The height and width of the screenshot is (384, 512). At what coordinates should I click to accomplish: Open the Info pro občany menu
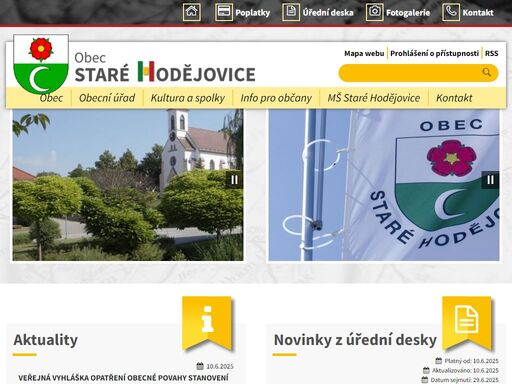click(276, 98)
